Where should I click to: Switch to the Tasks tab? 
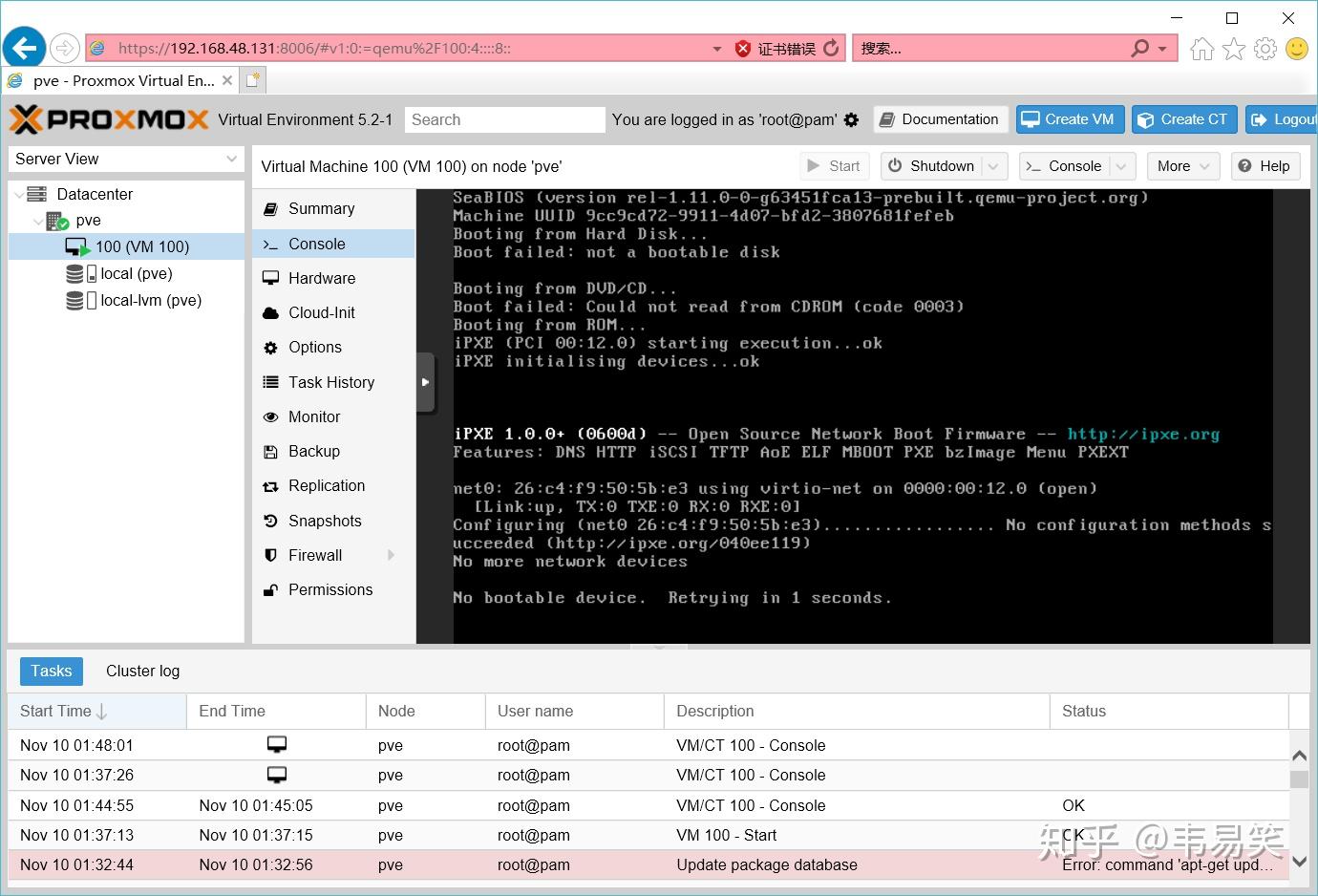click(52, 671)
